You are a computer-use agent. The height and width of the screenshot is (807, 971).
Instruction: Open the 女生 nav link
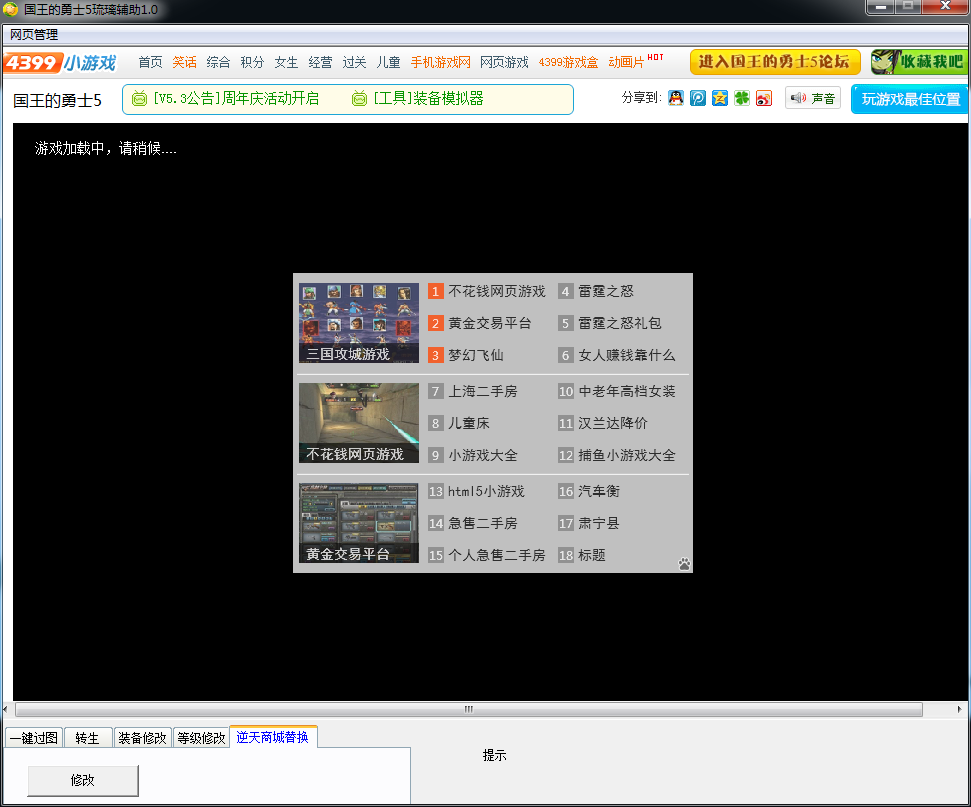tap(286, 62)
